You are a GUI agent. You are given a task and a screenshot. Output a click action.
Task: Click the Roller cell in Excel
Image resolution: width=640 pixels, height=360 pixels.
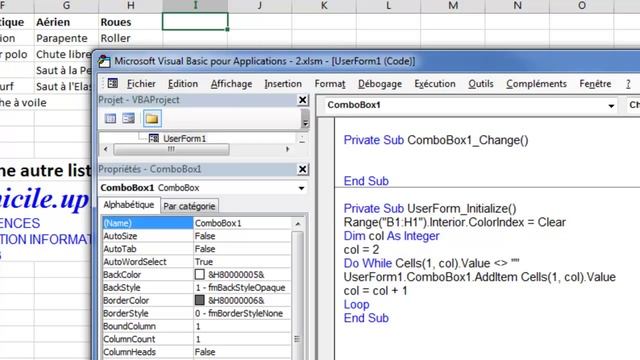point(130,38)
